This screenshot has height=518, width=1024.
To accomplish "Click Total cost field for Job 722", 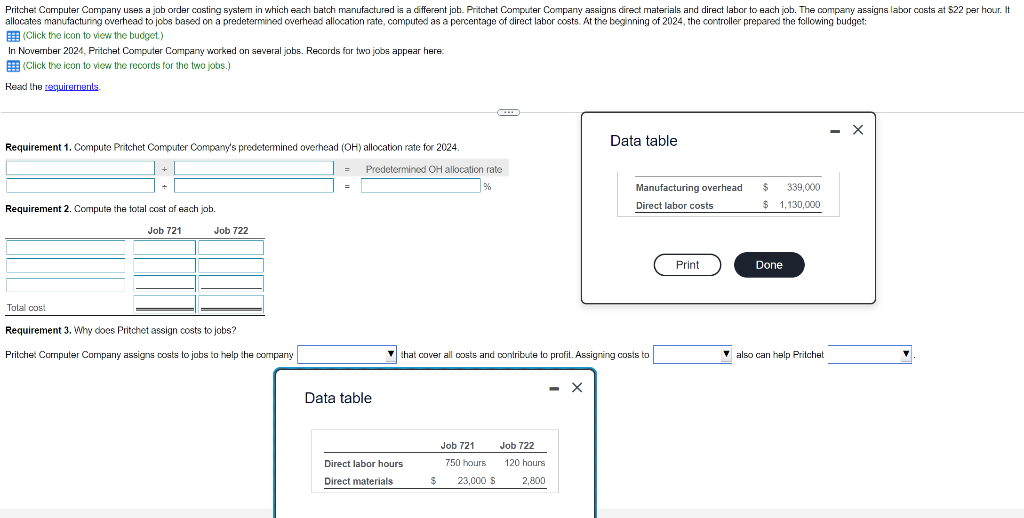I will 231,304.
